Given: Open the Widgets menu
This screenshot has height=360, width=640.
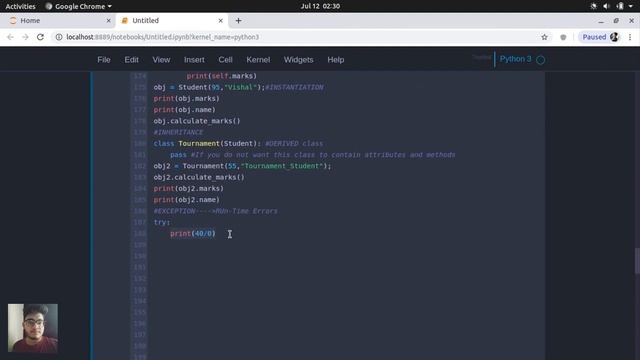Looking at the screenshot, I should point(298,60).
